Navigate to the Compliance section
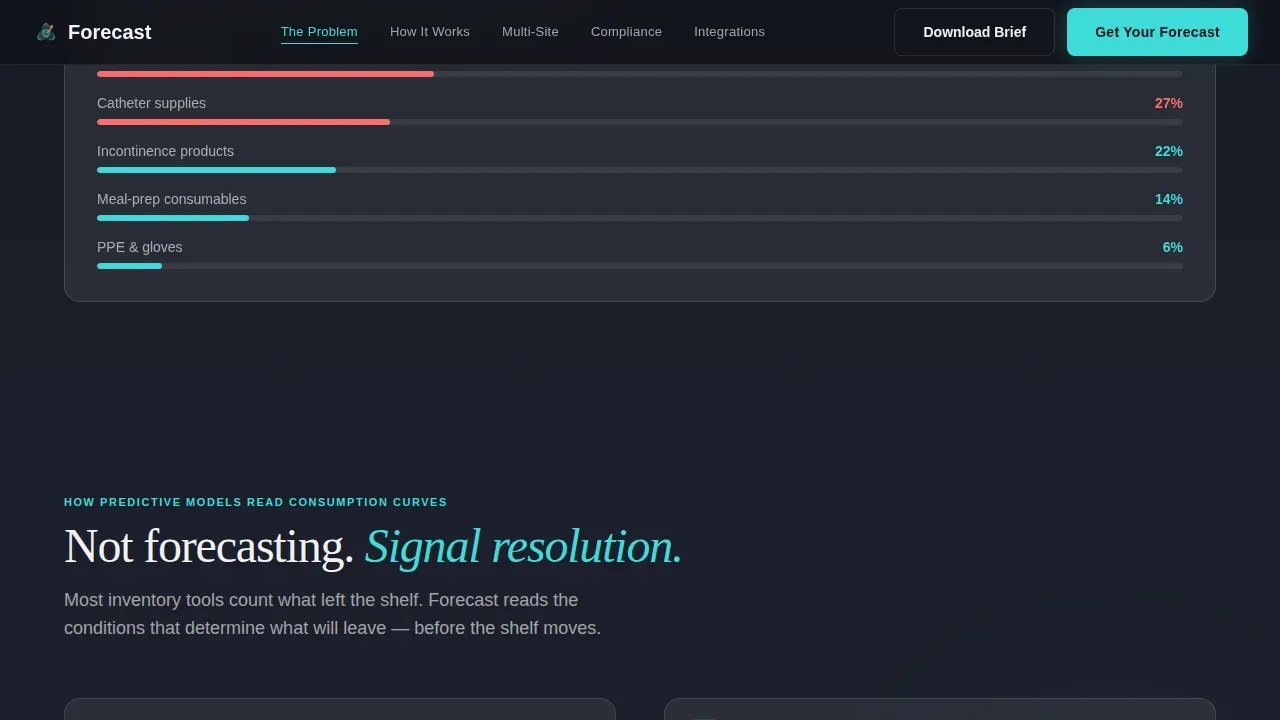This screenshot has height=720, width=1280. 626,32
